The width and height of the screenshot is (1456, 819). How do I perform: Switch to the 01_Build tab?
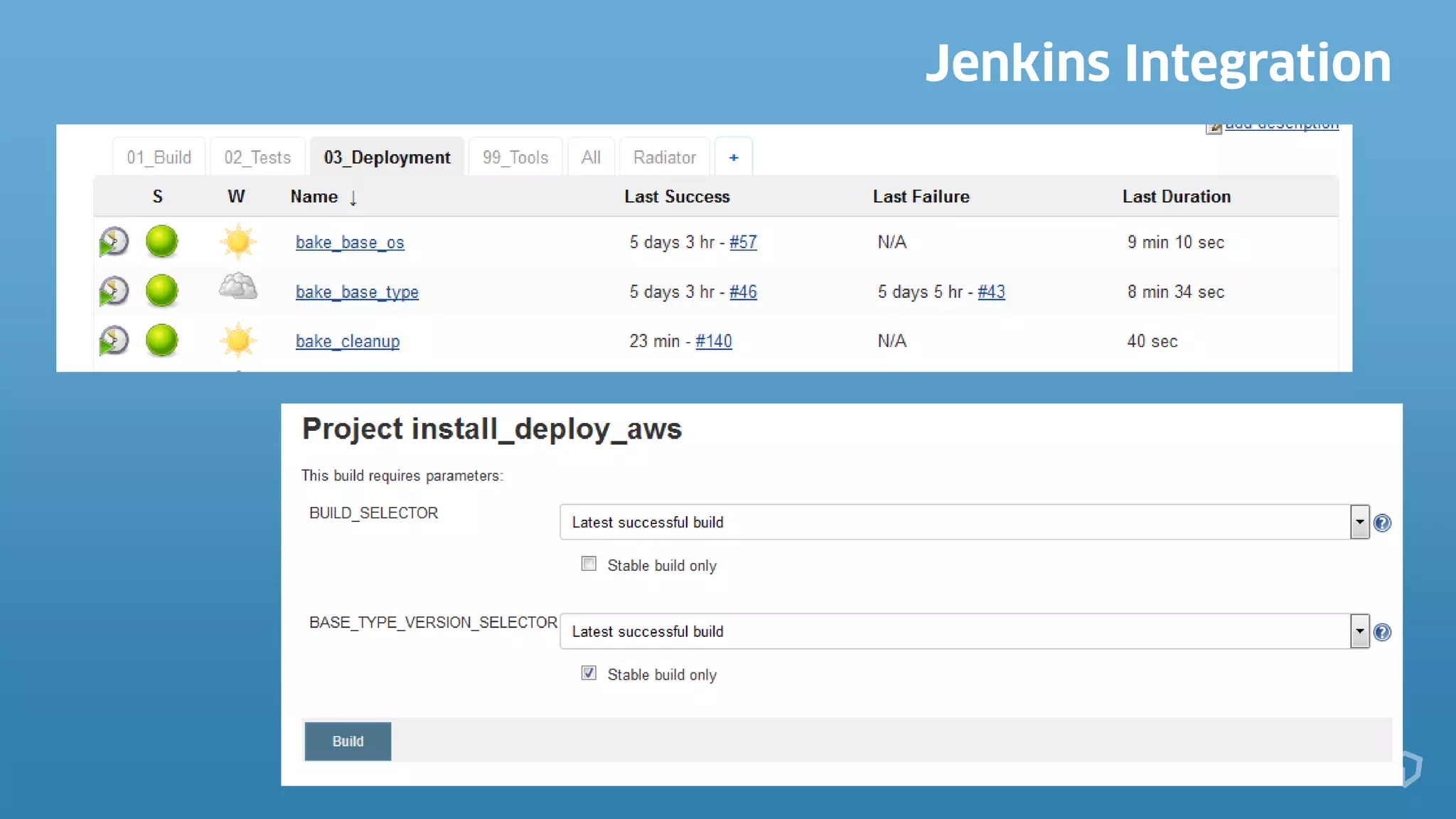159,157
